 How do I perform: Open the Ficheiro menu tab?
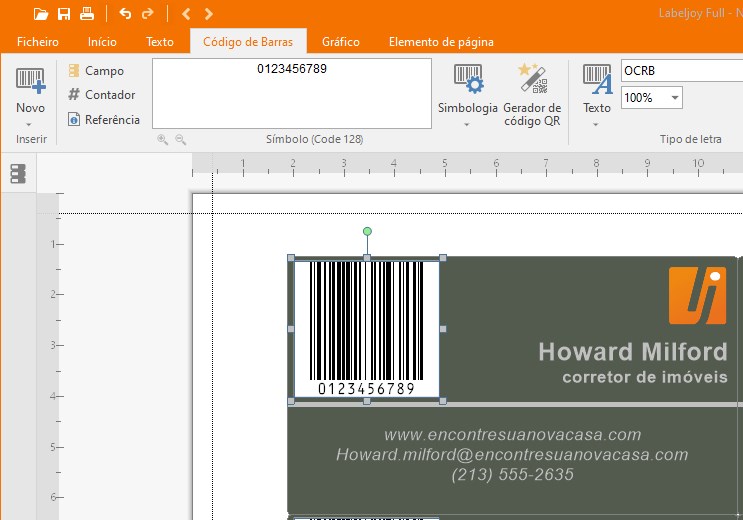click(x=38, y=42)
